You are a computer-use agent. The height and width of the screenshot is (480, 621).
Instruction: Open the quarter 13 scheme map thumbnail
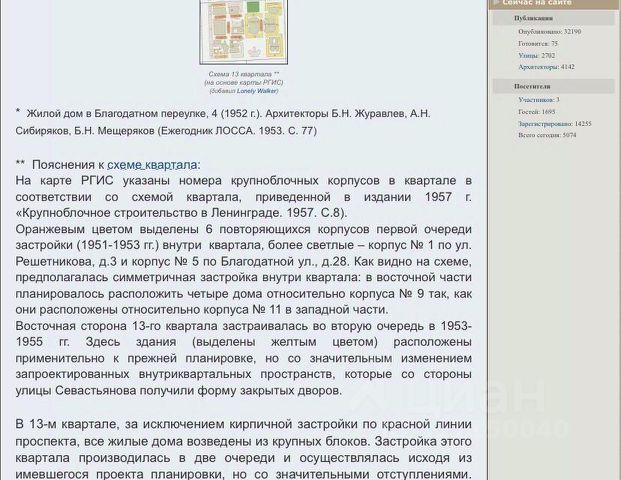pos(244,32)
